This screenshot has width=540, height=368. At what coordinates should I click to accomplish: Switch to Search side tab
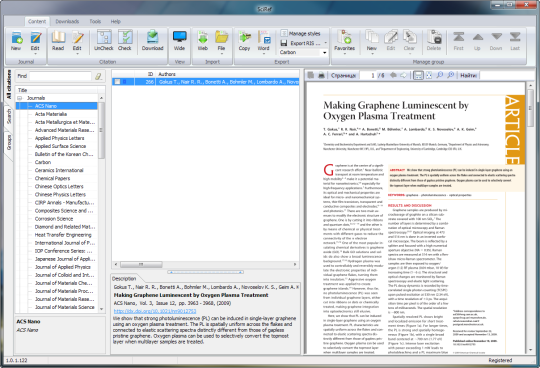tap(9, 116)
